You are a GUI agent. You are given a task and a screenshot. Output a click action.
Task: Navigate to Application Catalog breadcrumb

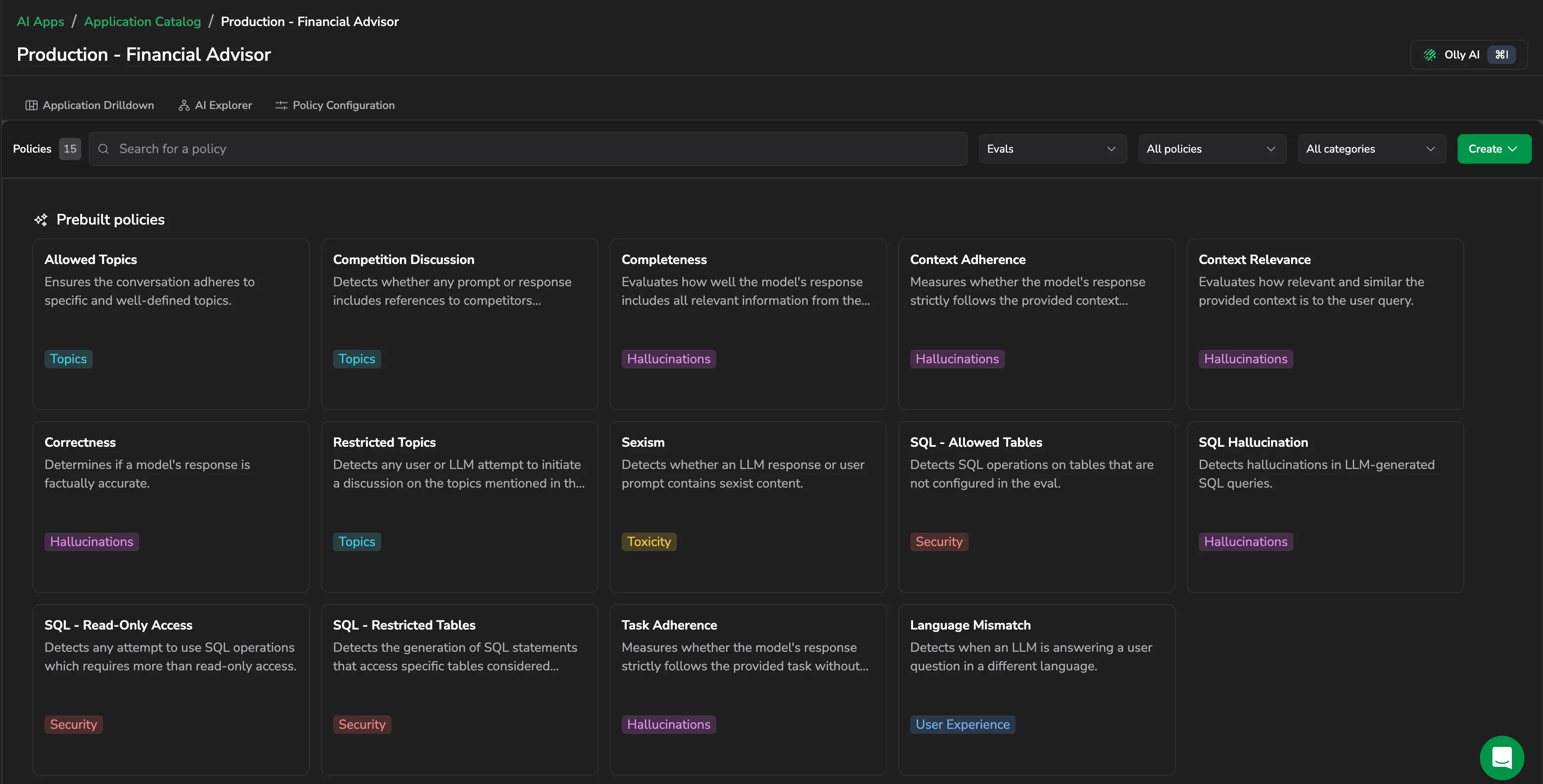pos(142,21)
